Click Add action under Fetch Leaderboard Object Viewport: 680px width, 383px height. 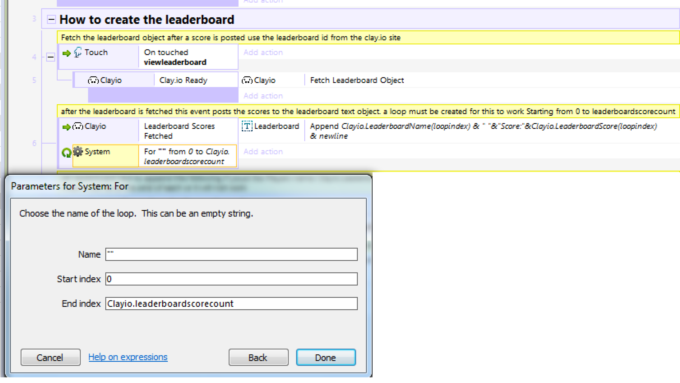263,96
